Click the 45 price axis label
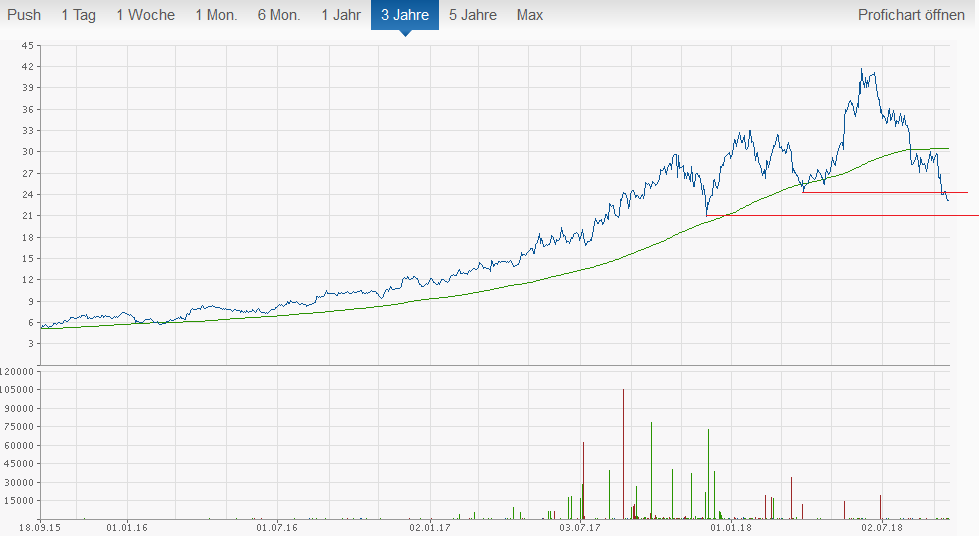Screen dimensions: 979x536 (x=27, y=46)
